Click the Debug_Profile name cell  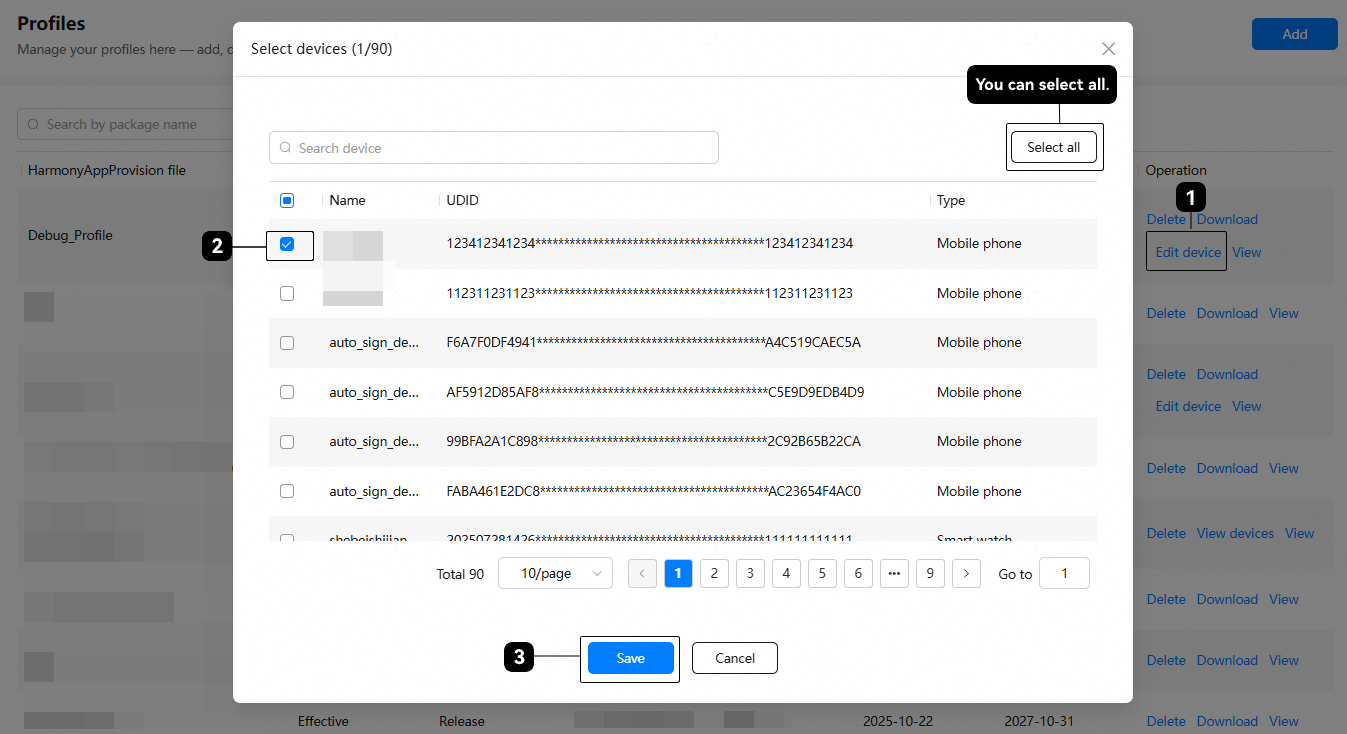click(70, 235)
